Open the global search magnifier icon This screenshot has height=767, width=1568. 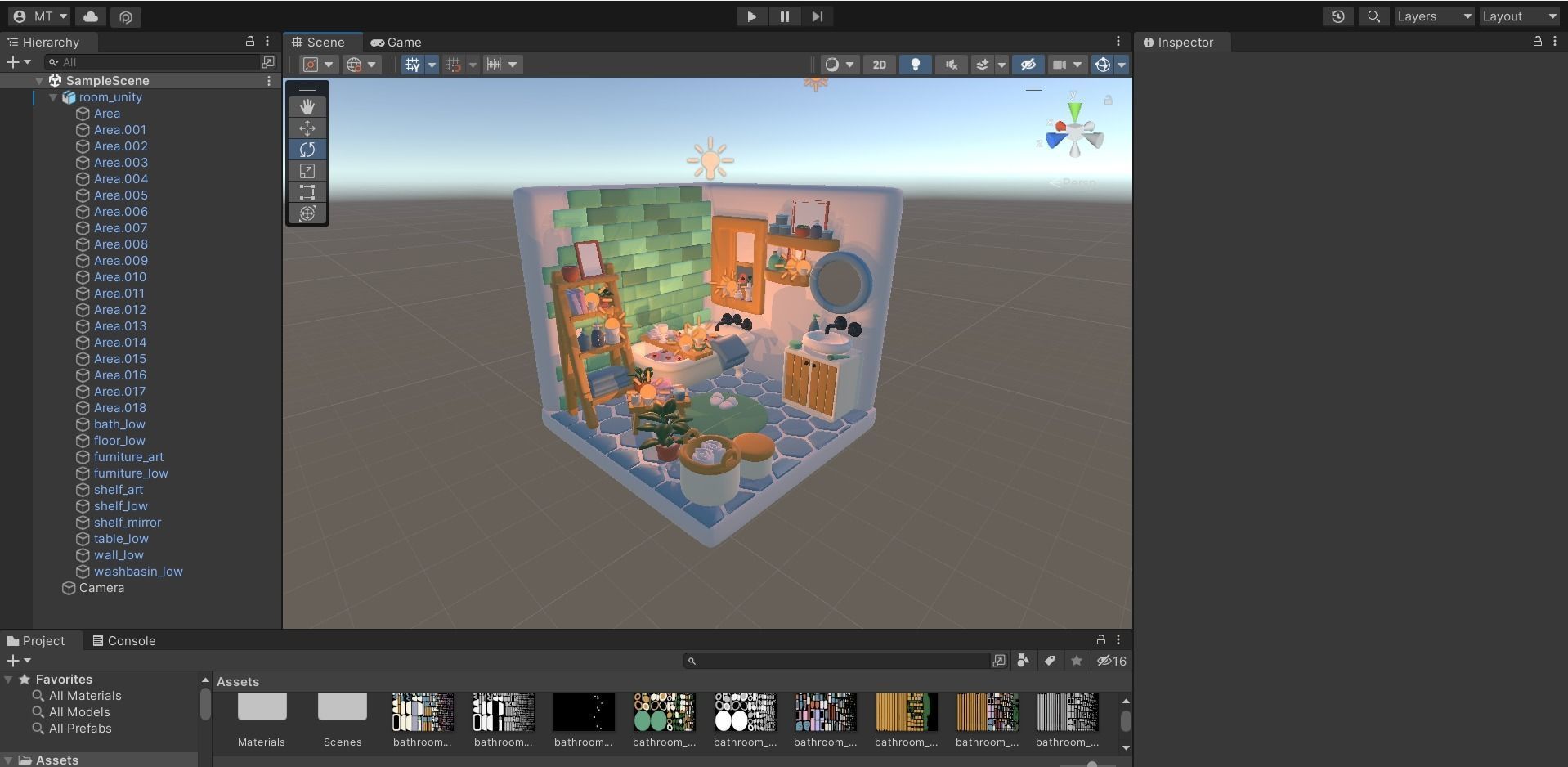1374,16
